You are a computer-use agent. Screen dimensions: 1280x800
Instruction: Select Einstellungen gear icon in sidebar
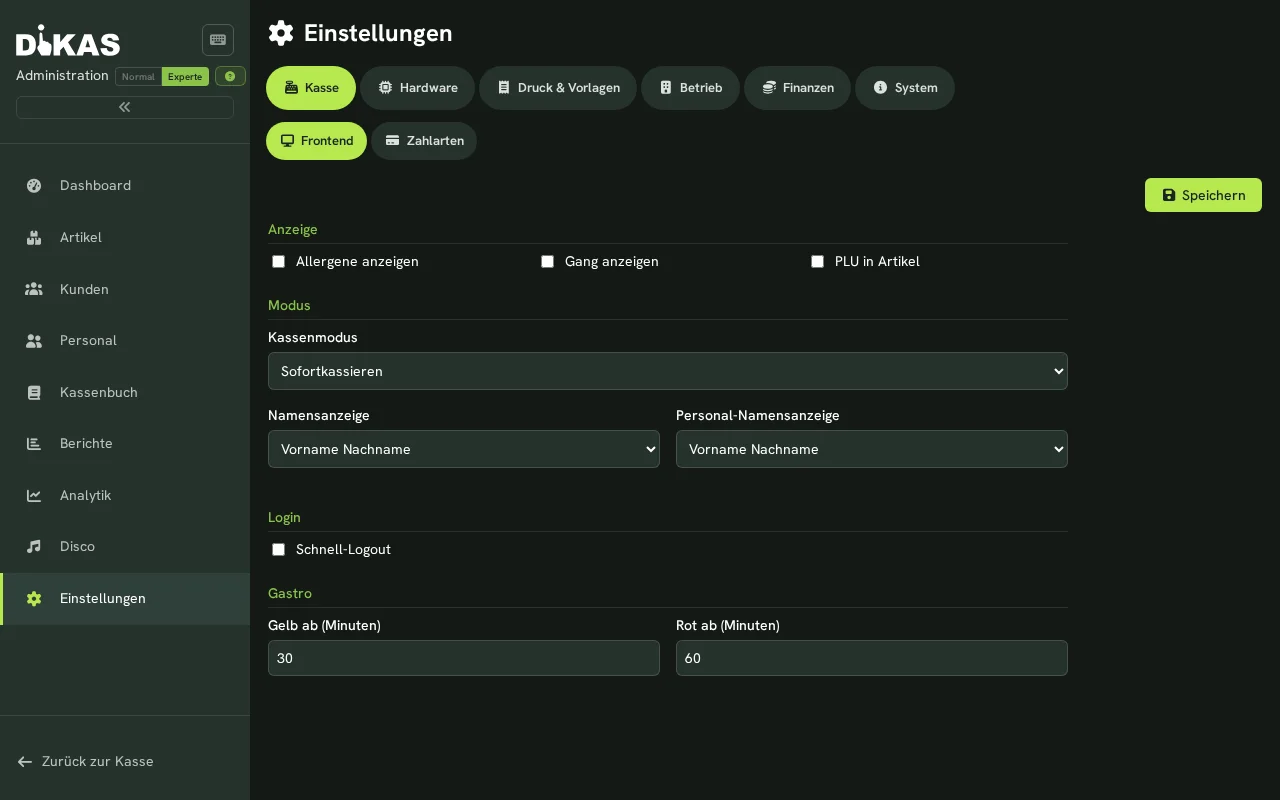tap(34, 598)
